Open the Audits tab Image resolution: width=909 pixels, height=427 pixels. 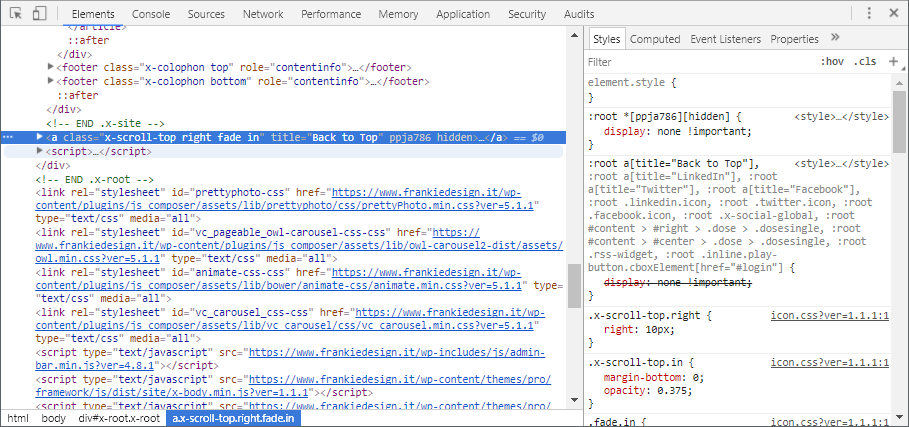click(579, 14)
